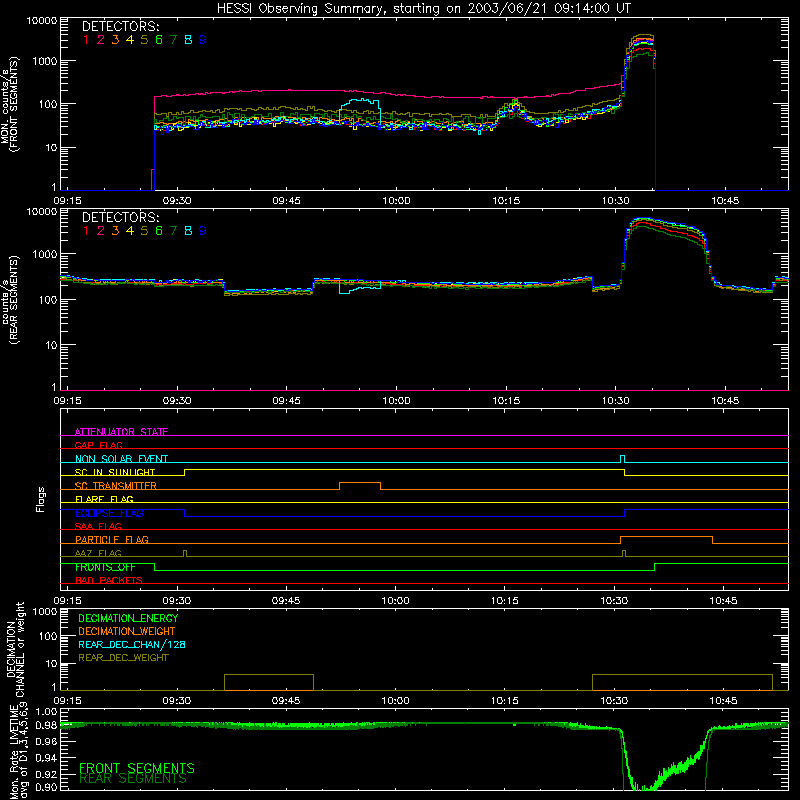Select detector 8 in rear segments legend
The image size is (800, 800).
point(188,231)
